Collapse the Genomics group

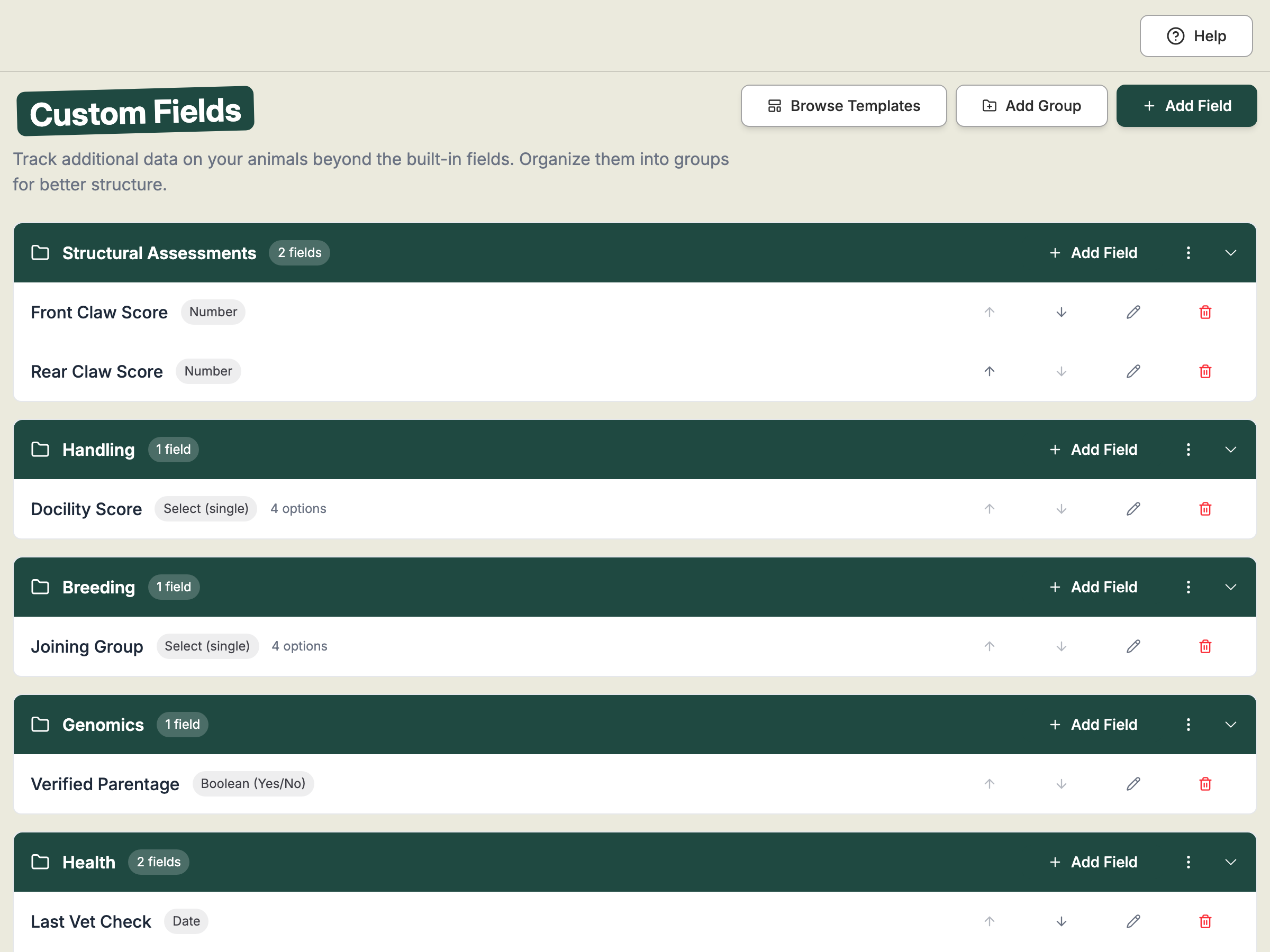(1230, 725)
